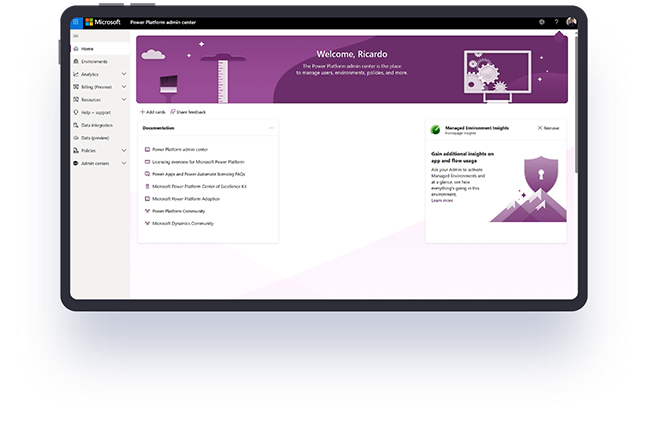Select Analytics menu label
647x422 pixels.
[90, 75]
